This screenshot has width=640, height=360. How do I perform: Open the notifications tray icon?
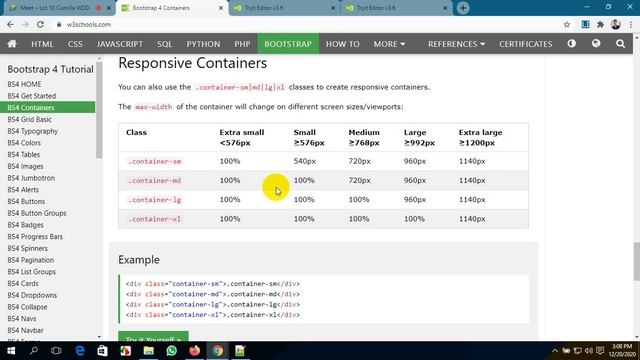click(x=600, y=351)
